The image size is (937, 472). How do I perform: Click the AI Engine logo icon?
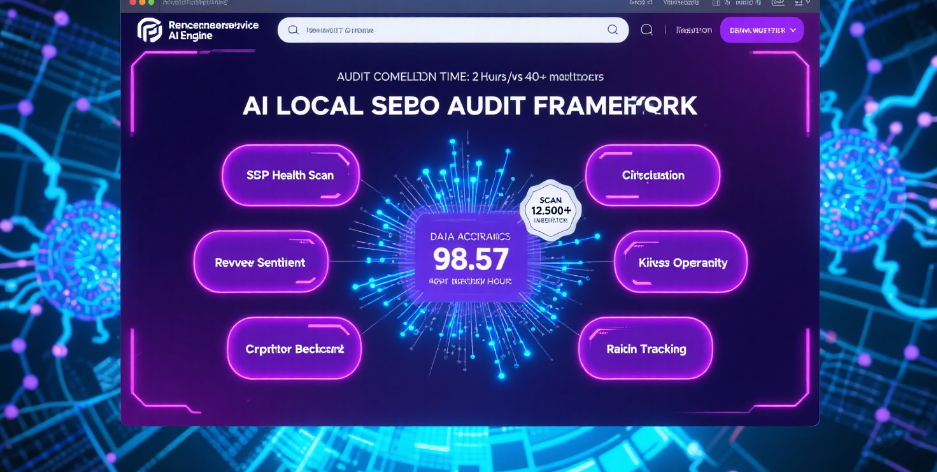(149, 30)
